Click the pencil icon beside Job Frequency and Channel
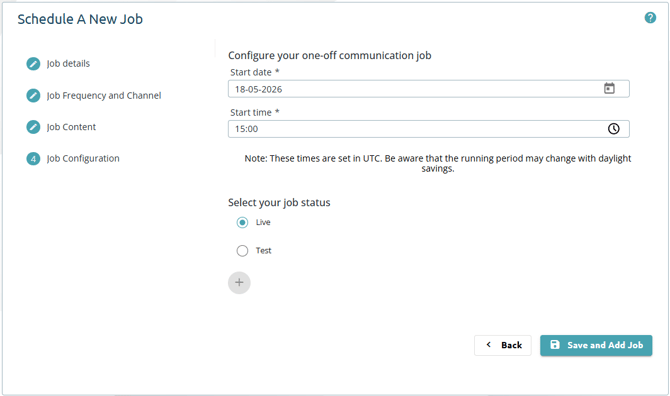Viewport: 670px width, 396px height. 33,95
